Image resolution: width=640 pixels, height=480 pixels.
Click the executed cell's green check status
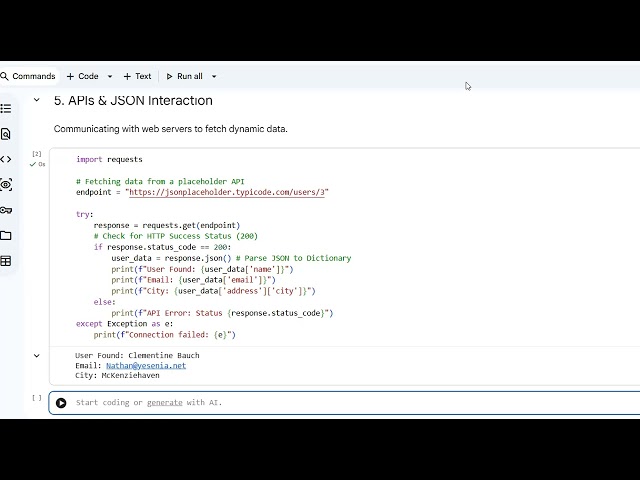tap(33, 164)
